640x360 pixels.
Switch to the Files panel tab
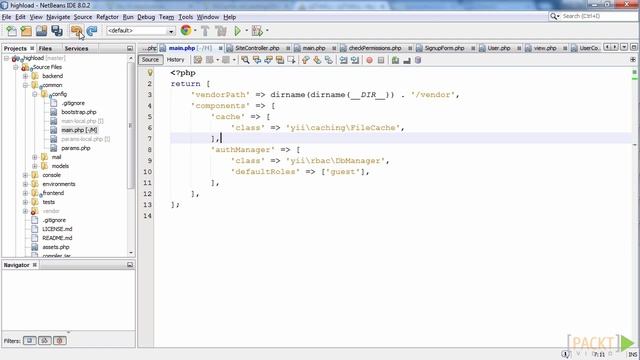(x=45, y=49)
